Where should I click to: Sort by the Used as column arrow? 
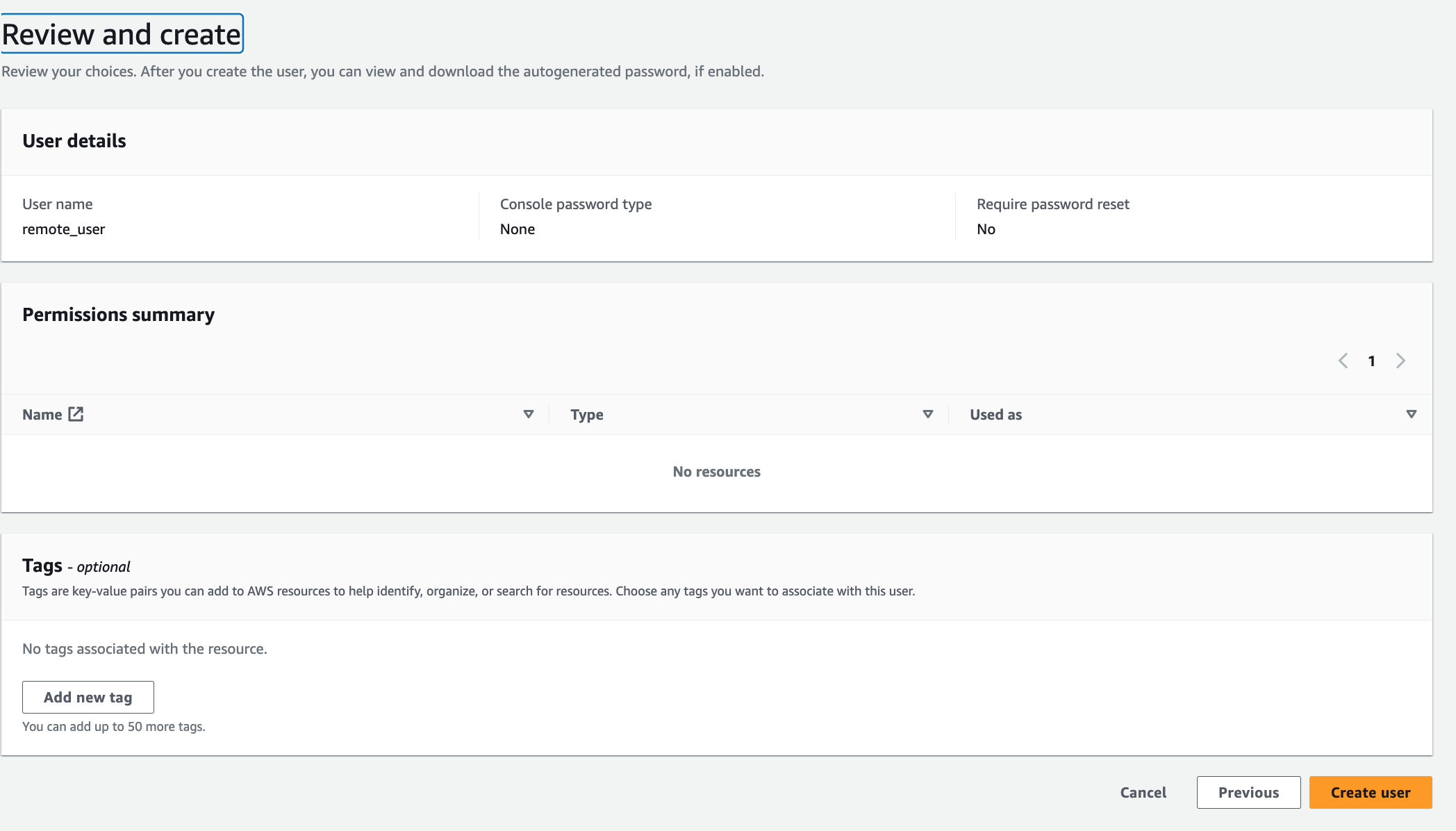tap(1411, 414)
